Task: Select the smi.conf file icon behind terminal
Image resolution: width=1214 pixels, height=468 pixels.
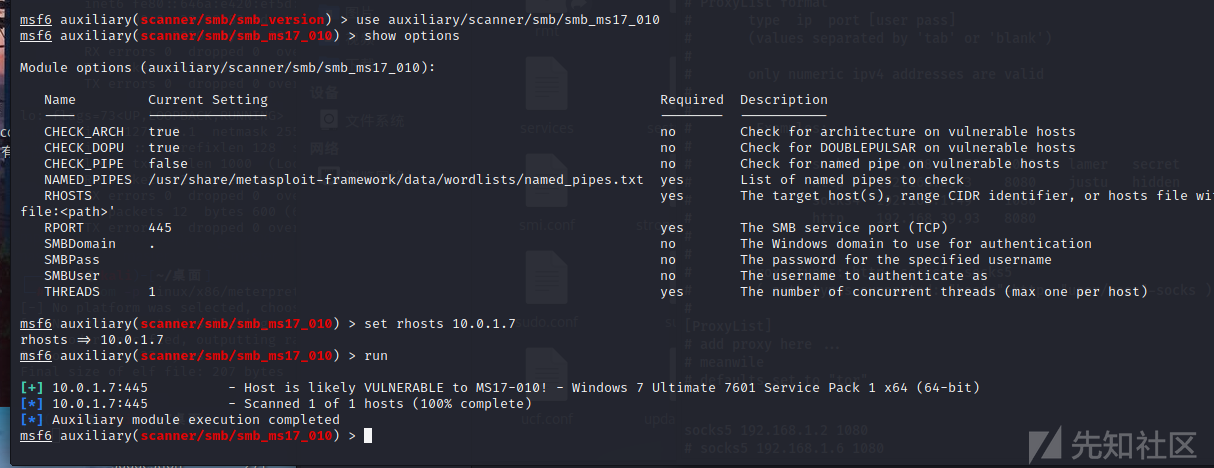Action: click(546, 193)
